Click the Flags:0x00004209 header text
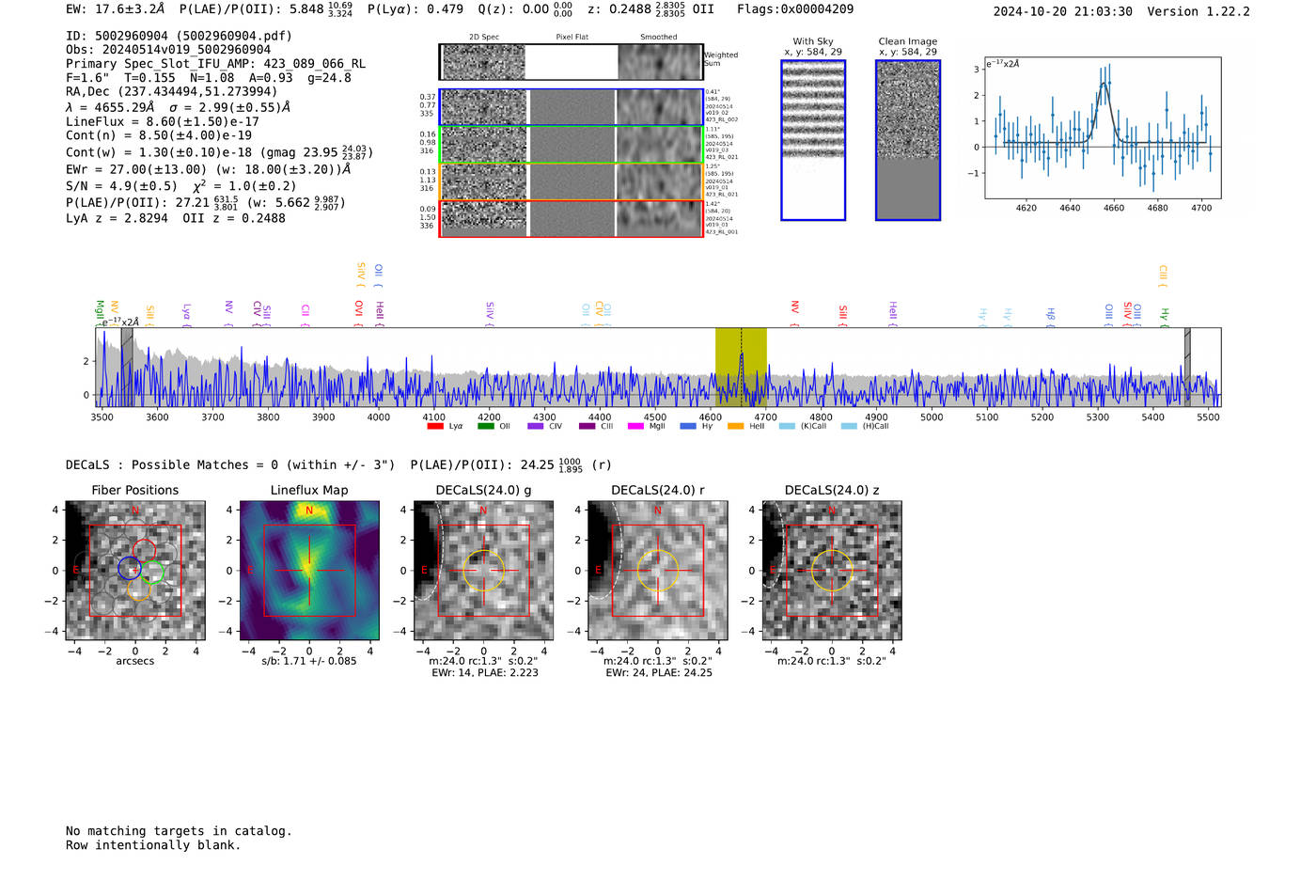1316x896 pixels. [x=795, y=9]
